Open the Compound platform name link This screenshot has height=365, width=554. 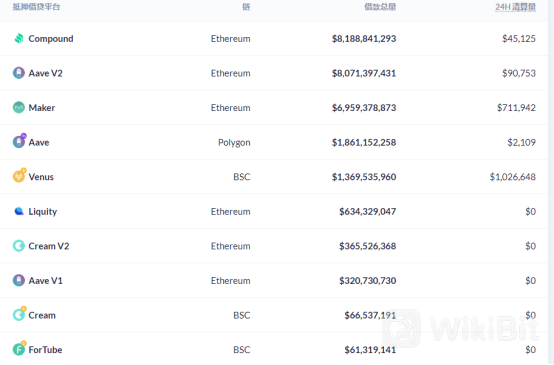click(51, 39)
